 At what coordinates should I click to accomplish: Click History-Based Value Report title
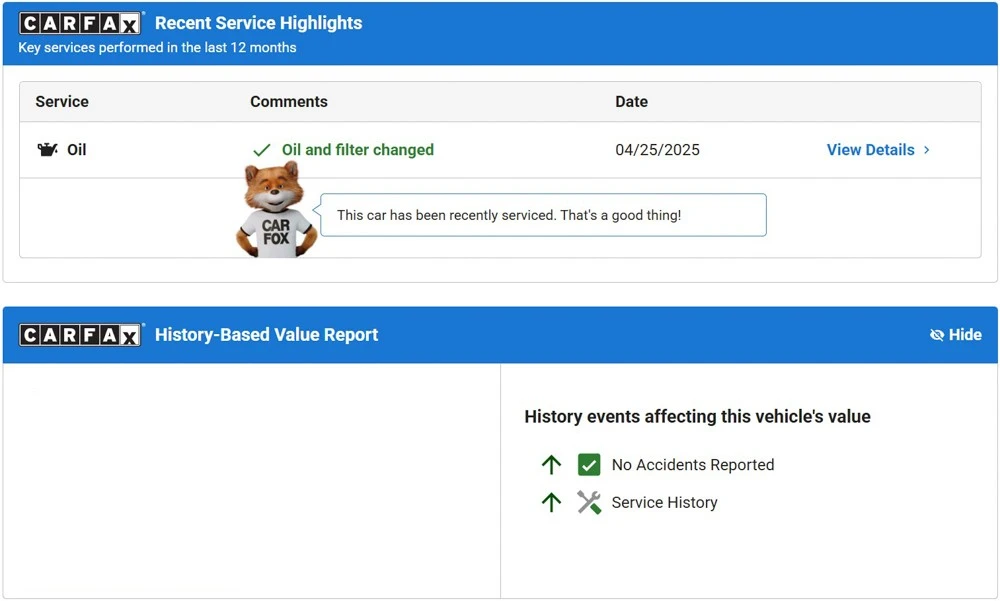pyautogui.click(x=267, y=335)
